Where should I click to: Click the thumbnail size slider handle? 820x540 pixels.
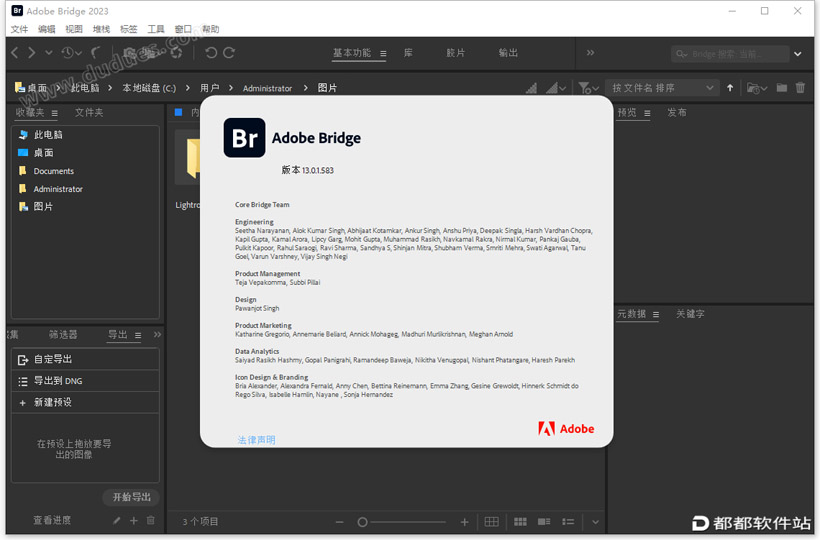pos(362,522)
